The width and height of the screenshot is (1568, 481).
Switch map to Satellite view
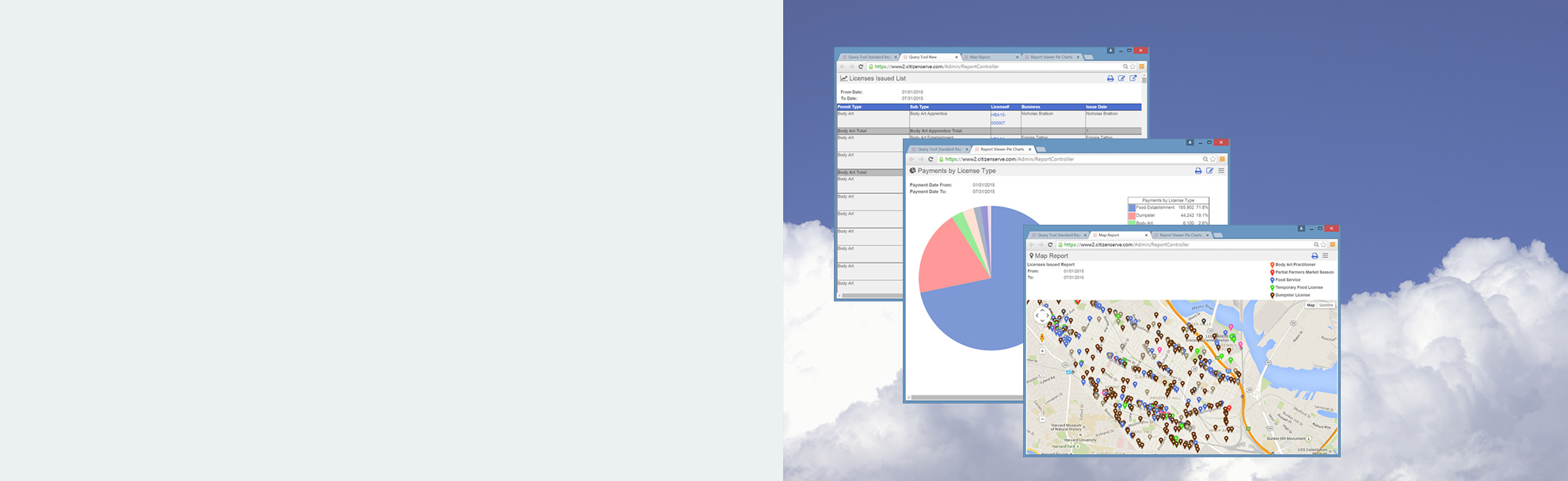[x=1326, y=305]
